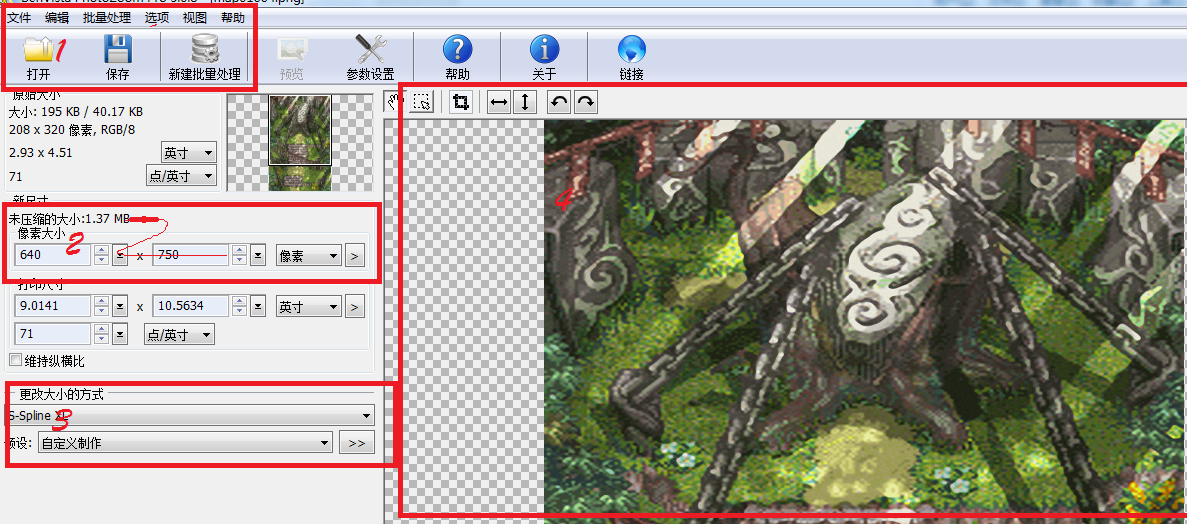Click pixel height field 750
The width and height of the screenshot is (1187, 524).
pos(192,255)
